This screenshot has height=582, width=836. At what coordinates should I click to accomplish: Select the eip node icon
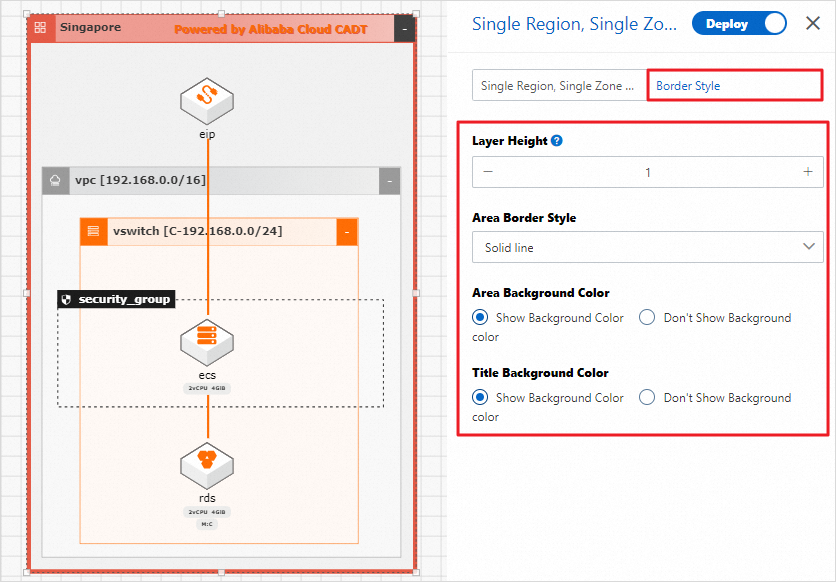point(207,101)
